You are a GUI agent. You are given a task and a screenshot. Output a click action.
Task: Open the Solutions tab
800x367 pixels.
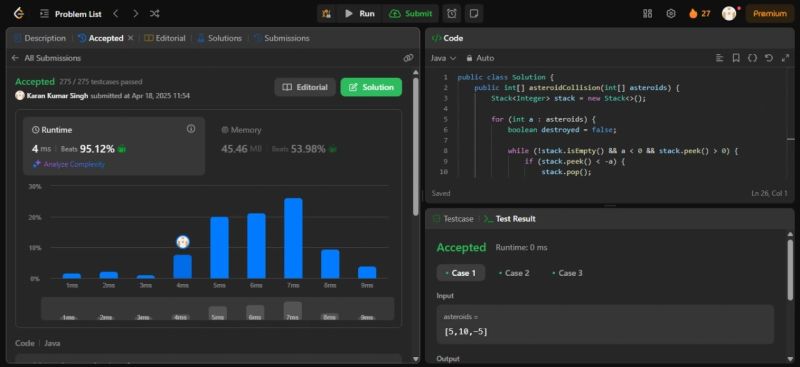(x=219, y=38)
